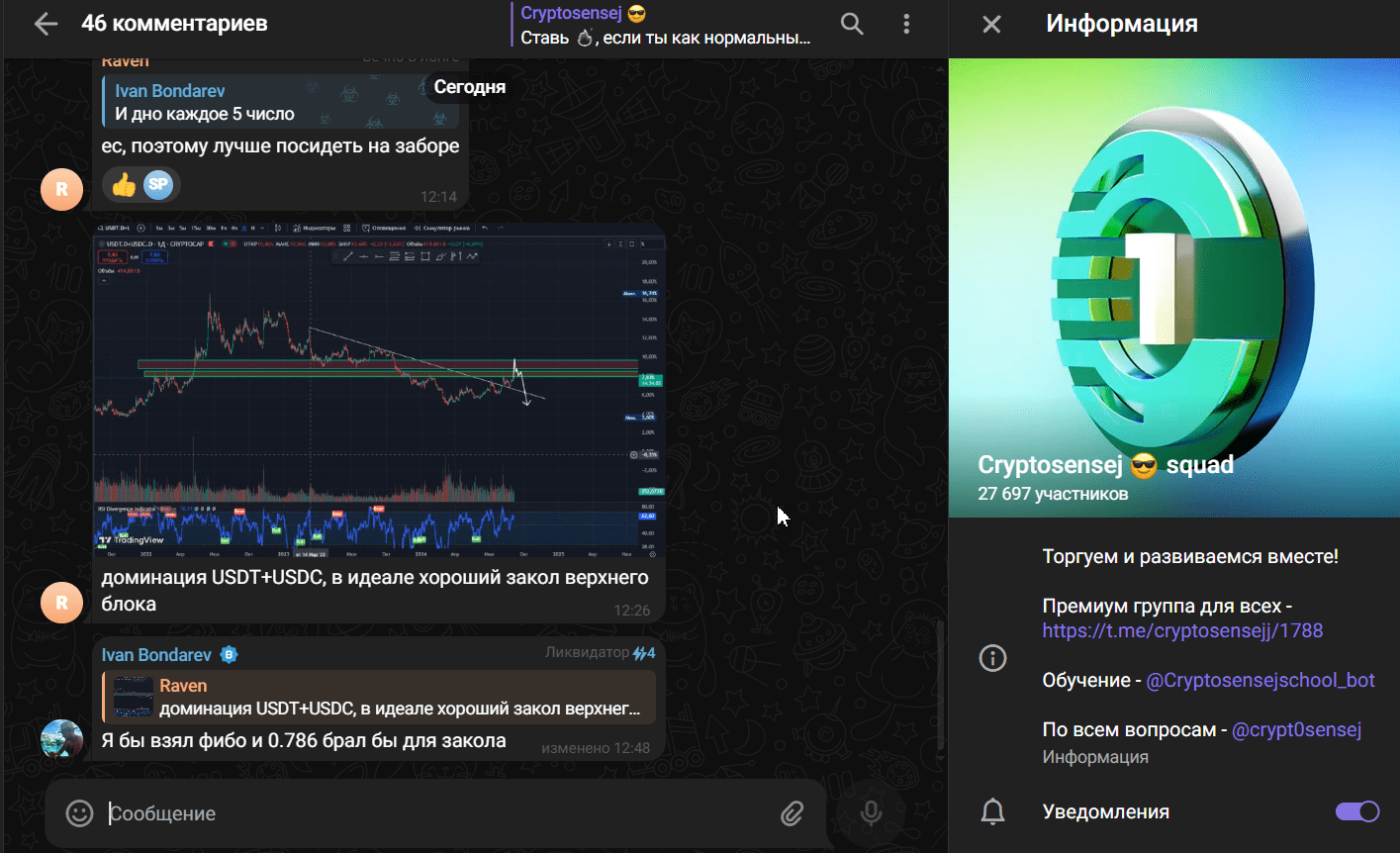Close the Информация side panel
The height and width of the screenshot is (853, 1400).
[991, 24]
